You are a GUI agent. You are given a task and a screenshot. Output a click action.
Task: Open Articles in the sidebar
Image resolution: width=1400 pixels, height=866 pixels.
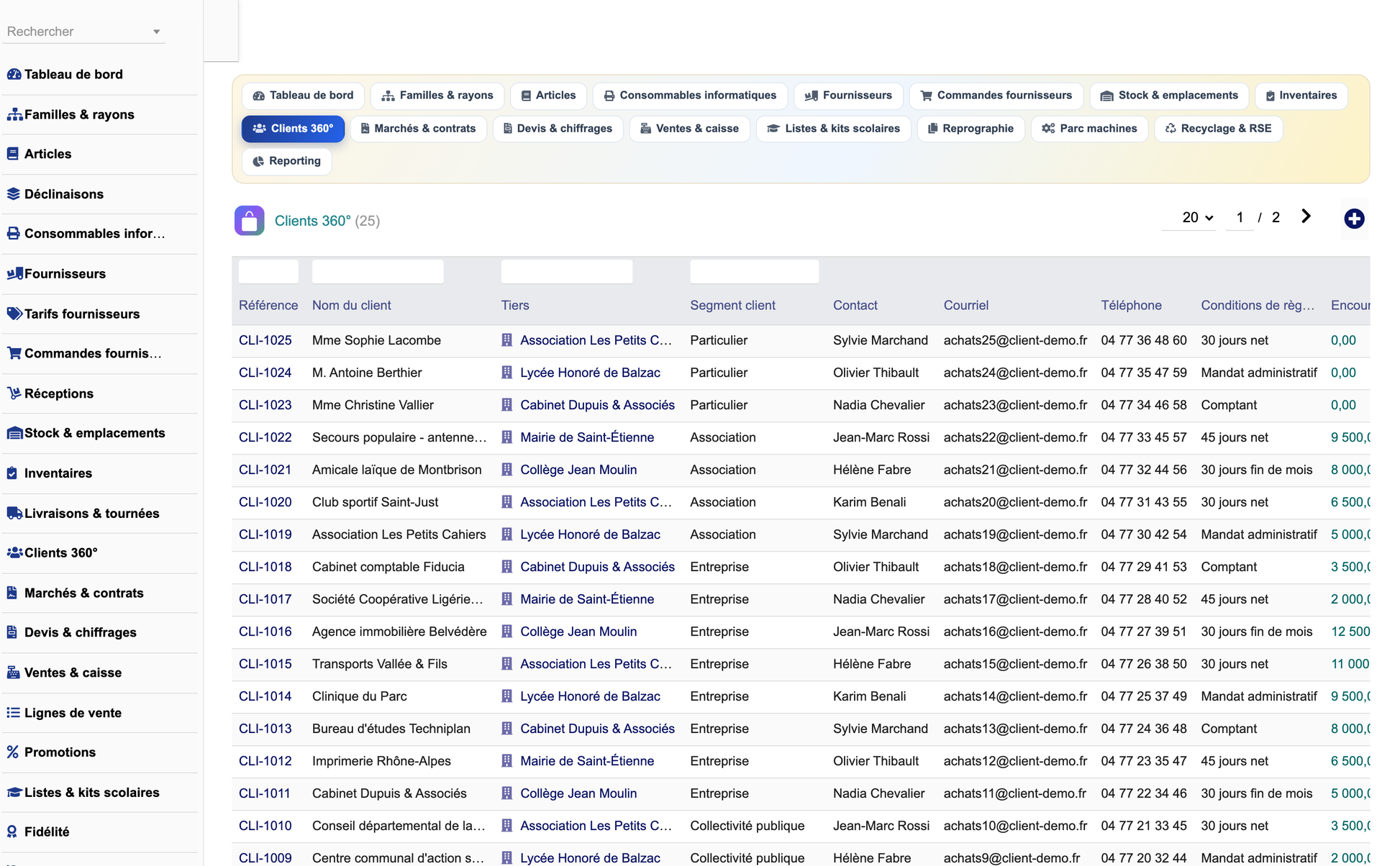[x=47, y=154]
